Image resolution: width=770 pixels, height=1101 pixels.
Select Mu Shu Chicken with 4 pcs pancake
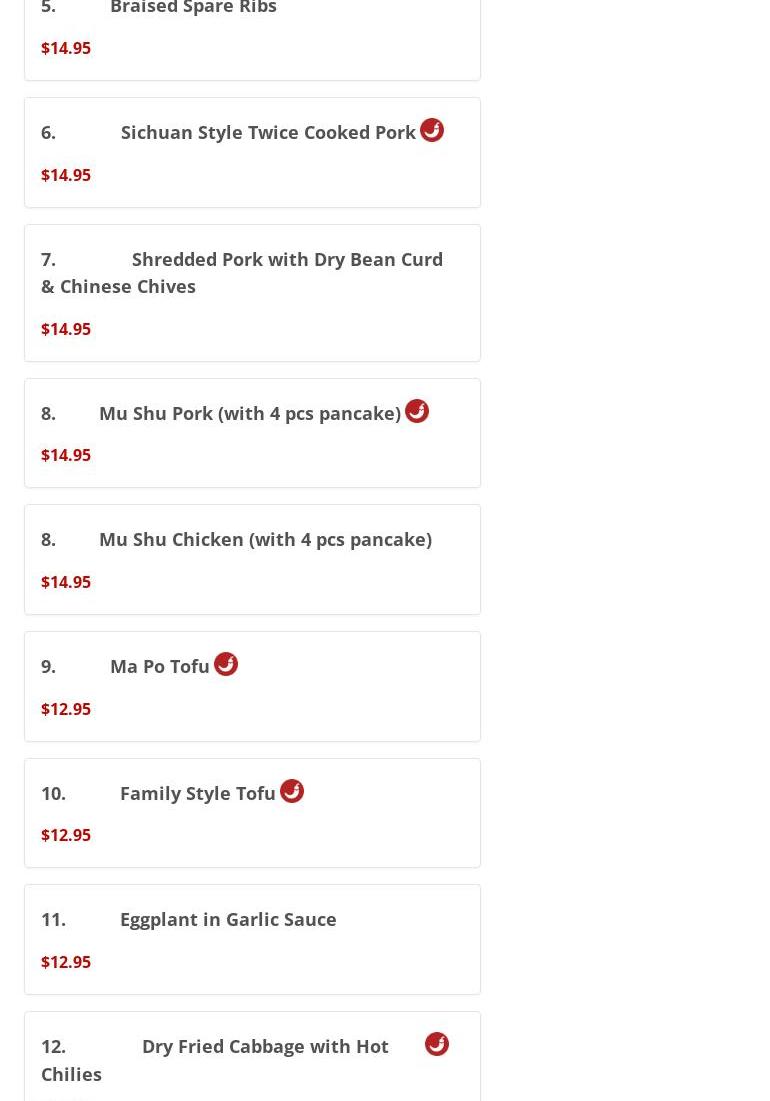[x=253, y=560]
